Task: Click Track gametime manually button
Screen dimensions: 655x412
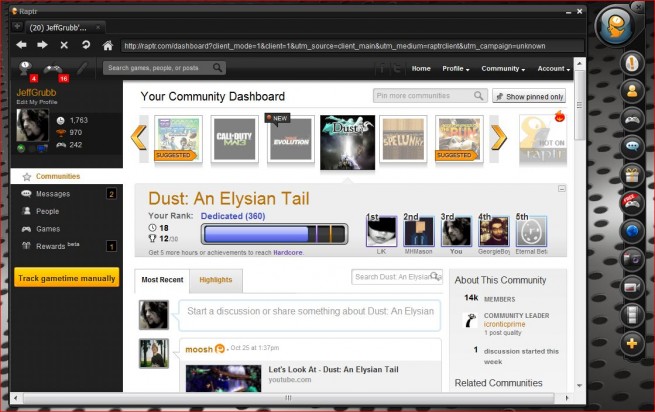Action: pos(66,278)
